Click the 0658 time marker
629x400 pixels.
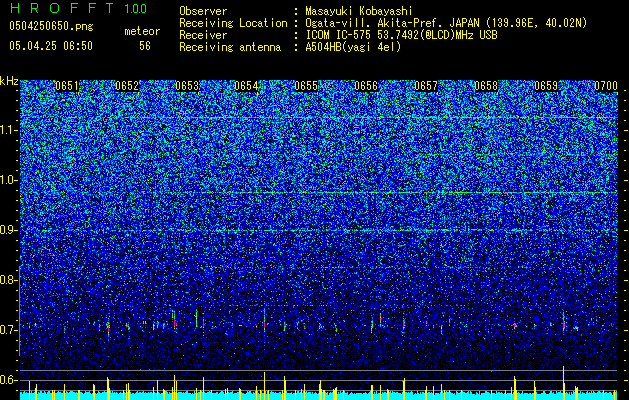click(x=486, y=86)
